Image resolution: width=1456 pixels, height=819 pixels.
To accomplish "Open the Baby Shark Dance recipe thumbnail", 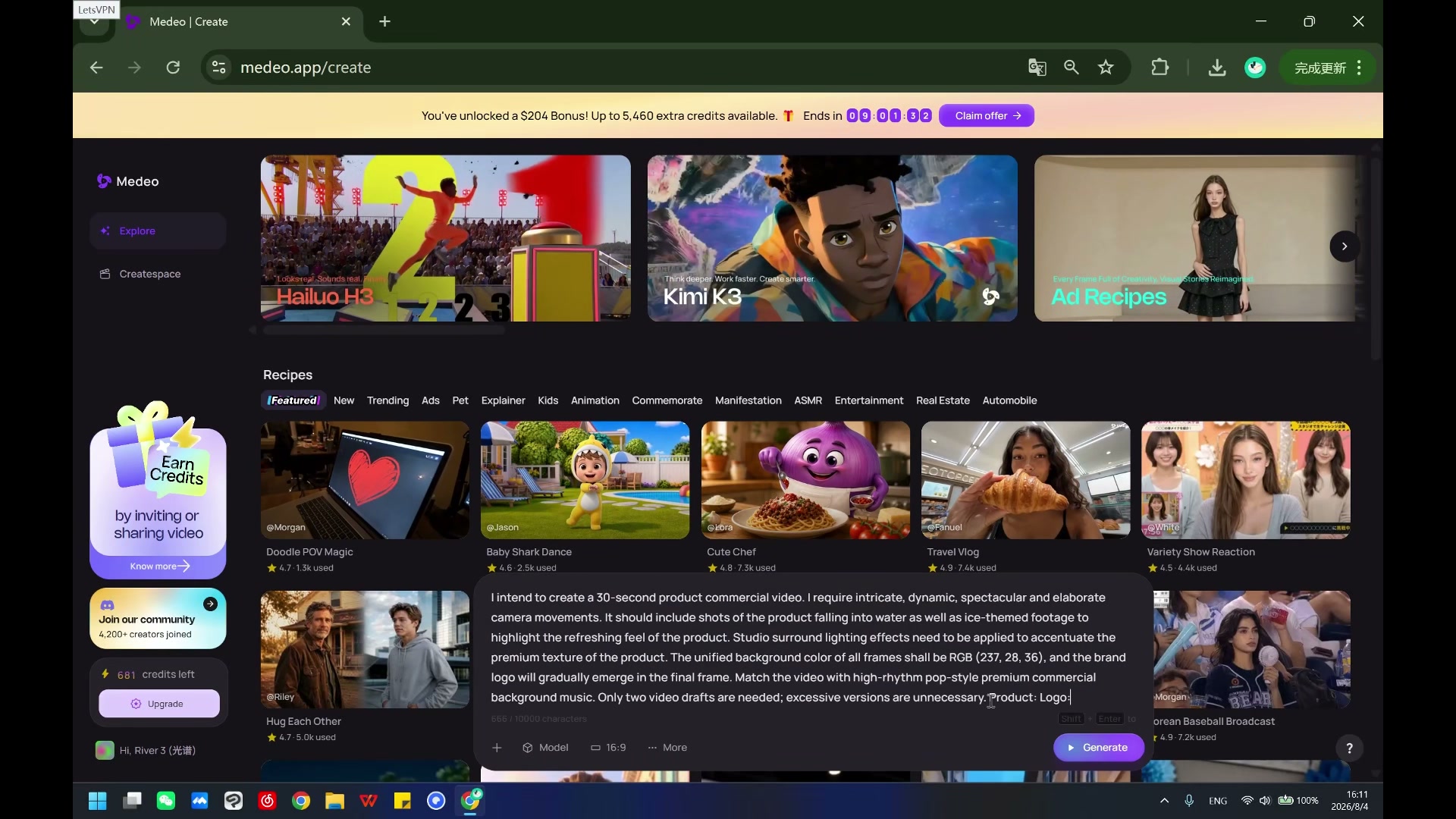I will tap(585, 480).
